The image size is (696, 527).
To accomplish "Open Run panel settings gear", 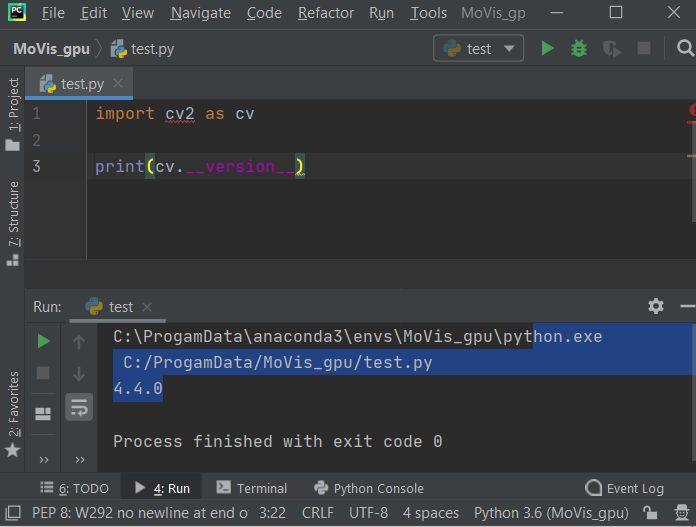I will (x=656, y=306).
